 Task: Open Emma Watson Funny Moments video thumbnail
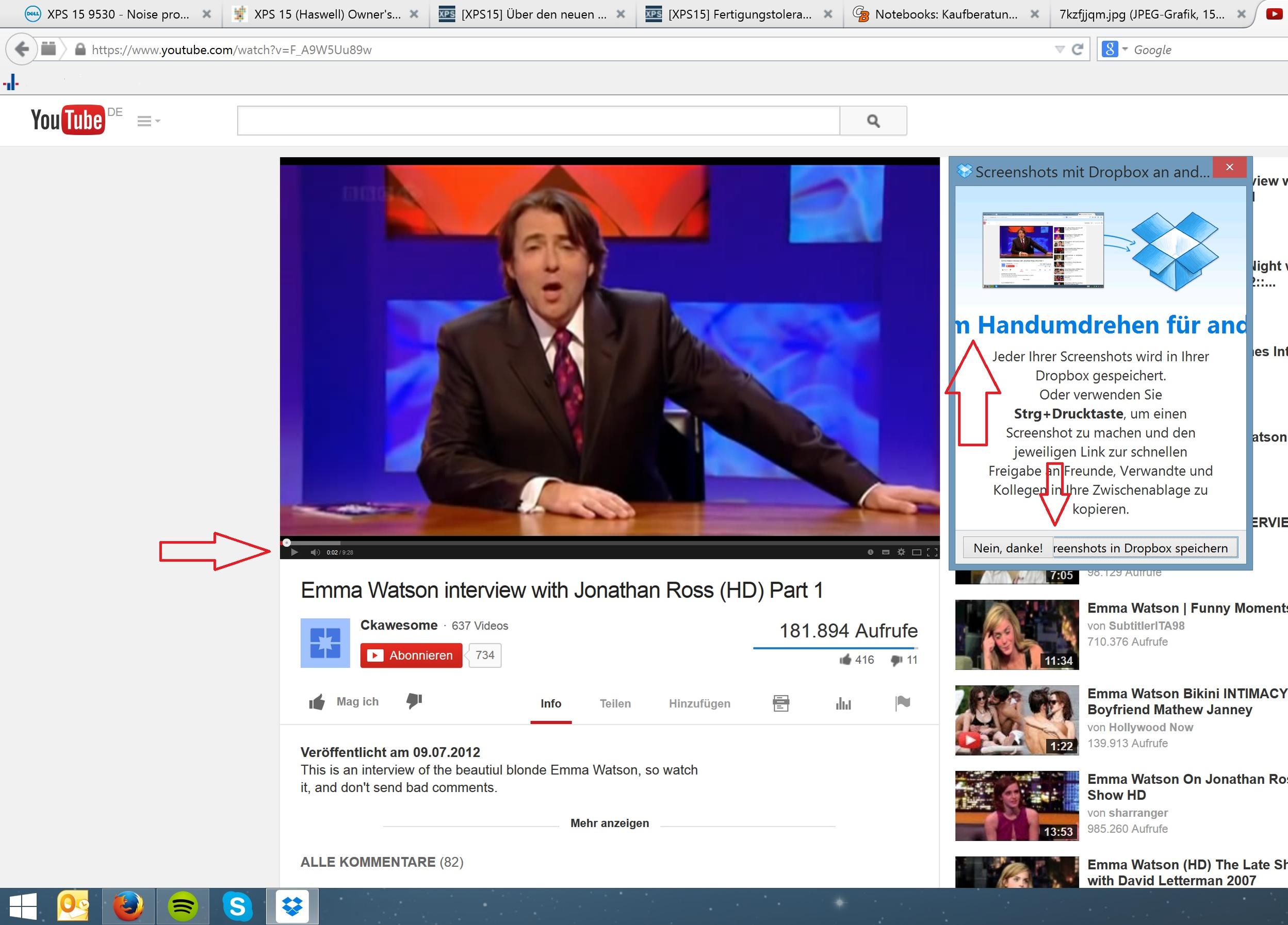[1017, 634]
